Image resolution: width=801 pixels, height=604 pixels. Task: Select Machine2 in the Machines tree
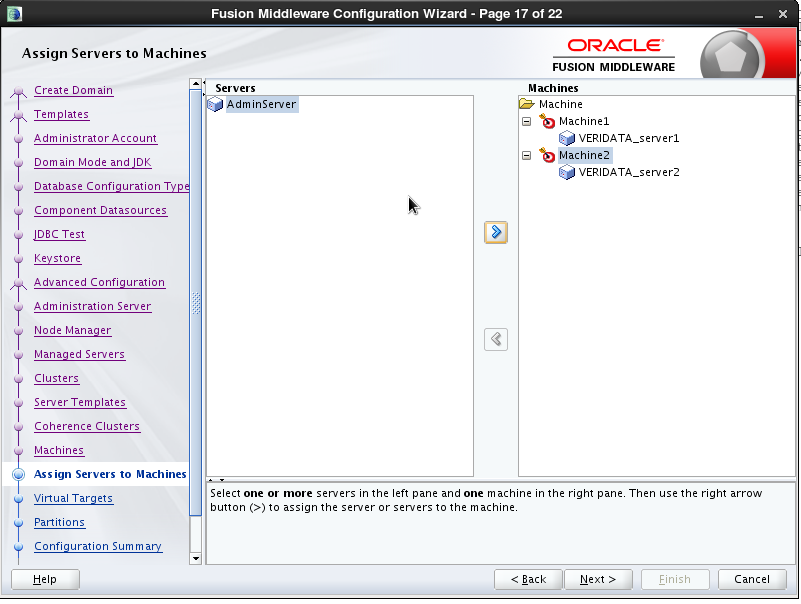pos(584,155)
